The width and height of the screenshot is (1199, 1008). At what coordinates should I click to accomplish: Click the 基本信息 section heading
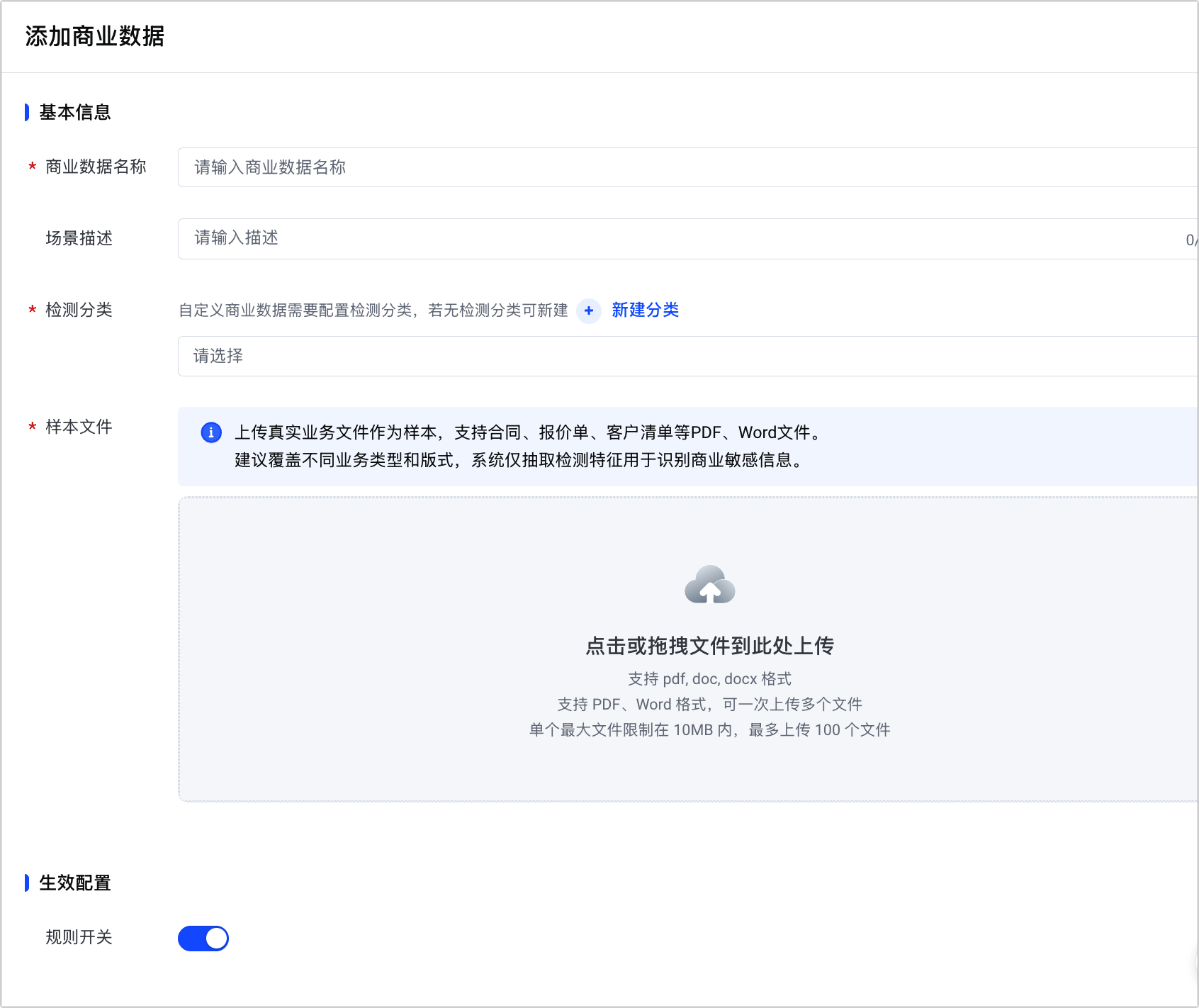pos(75,112)
